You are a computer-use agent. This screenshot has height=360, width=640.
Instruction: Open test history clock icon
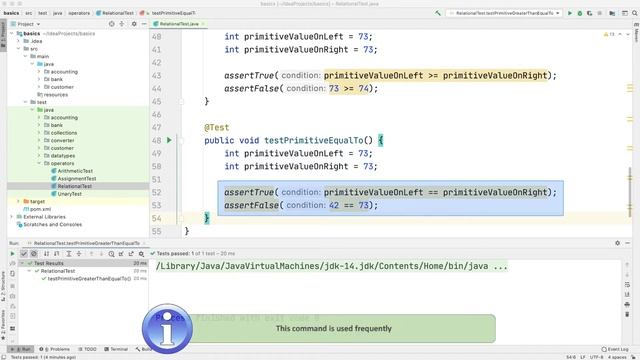111,253
